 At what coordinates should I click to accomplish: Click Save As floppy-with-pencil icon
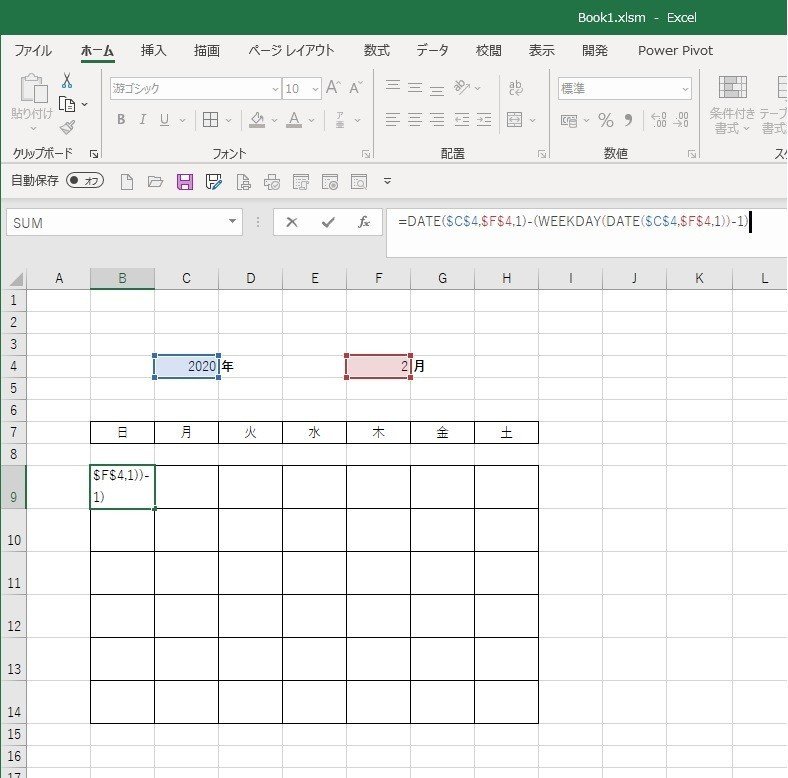[x=214, y=181]
